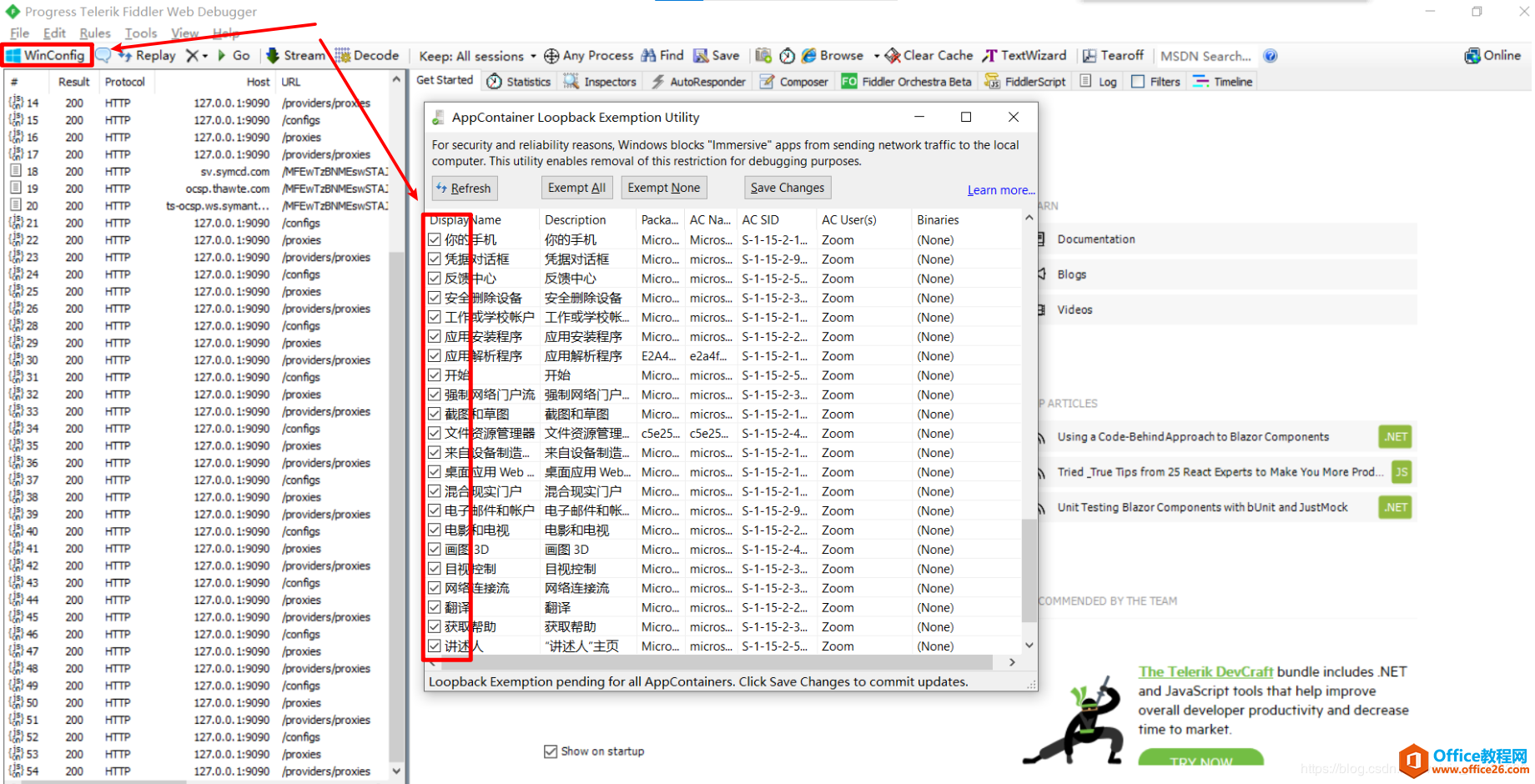This screenshot has width=1535, height=784.
Task: Open the WinConfig tool
Action: tap(46, 55)
